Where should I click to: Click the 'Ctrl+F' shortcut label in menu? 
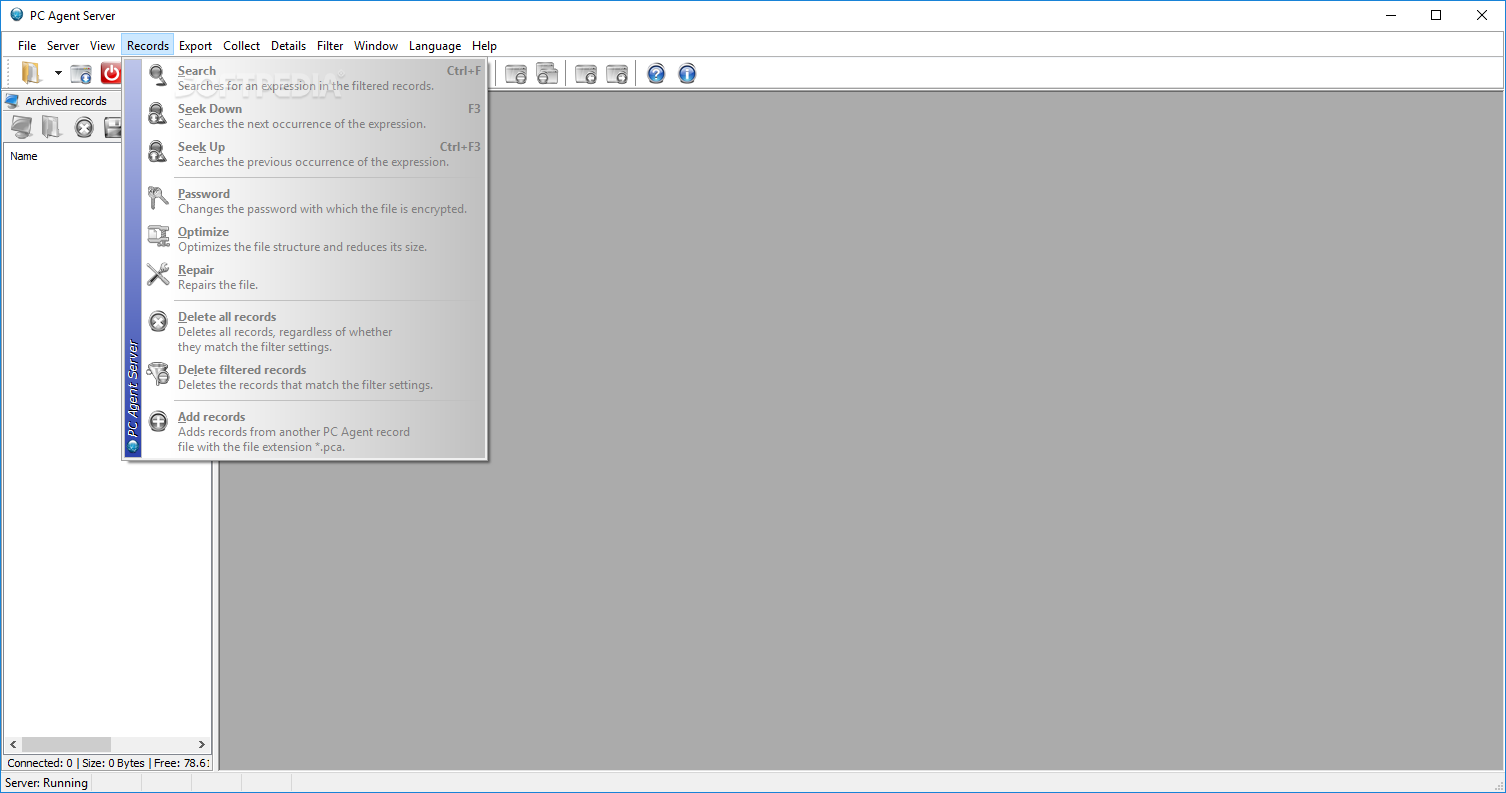(464, 71)
